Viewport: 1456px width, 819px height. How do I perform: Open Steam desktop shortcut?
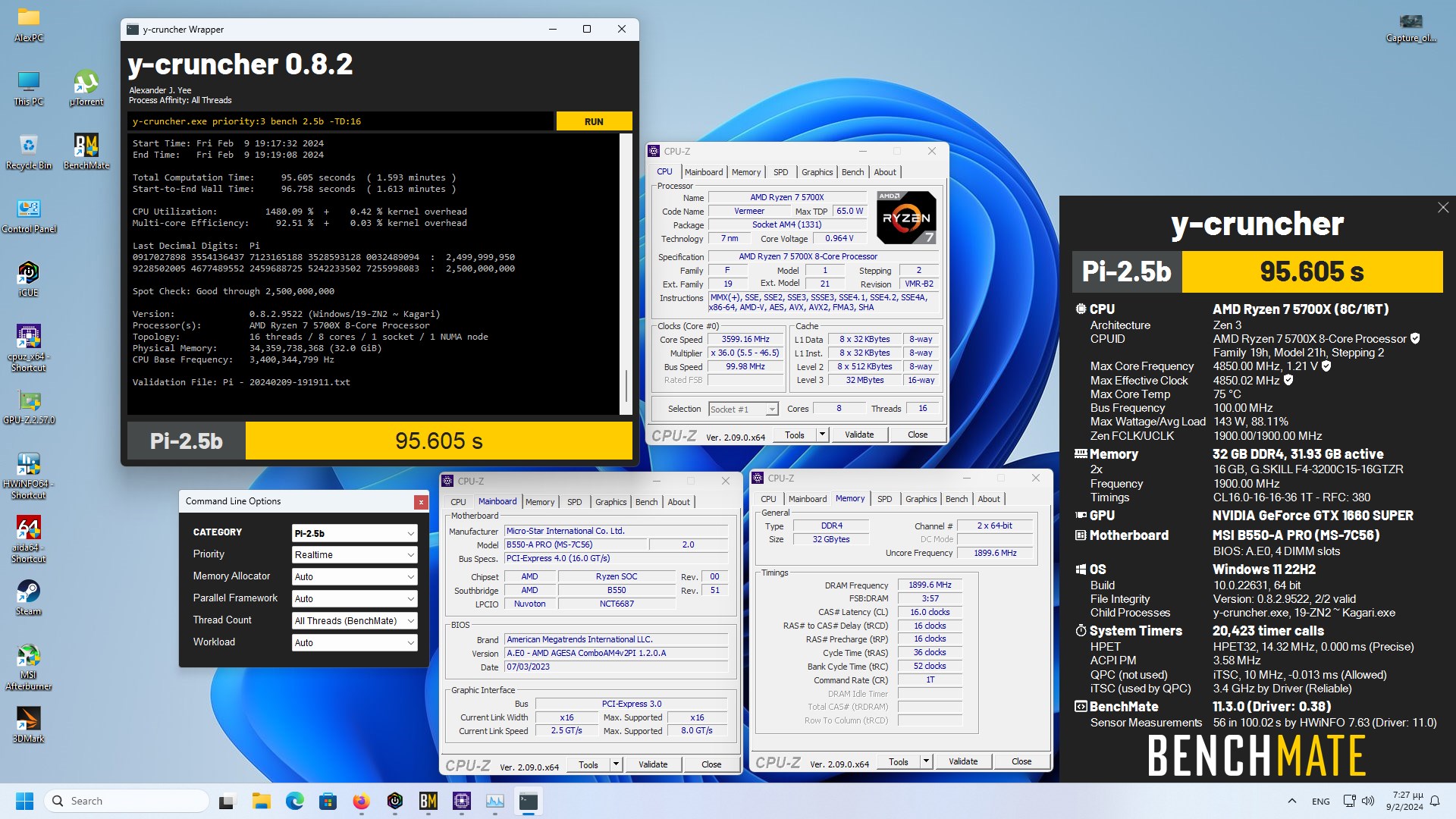tap(29, 598)
